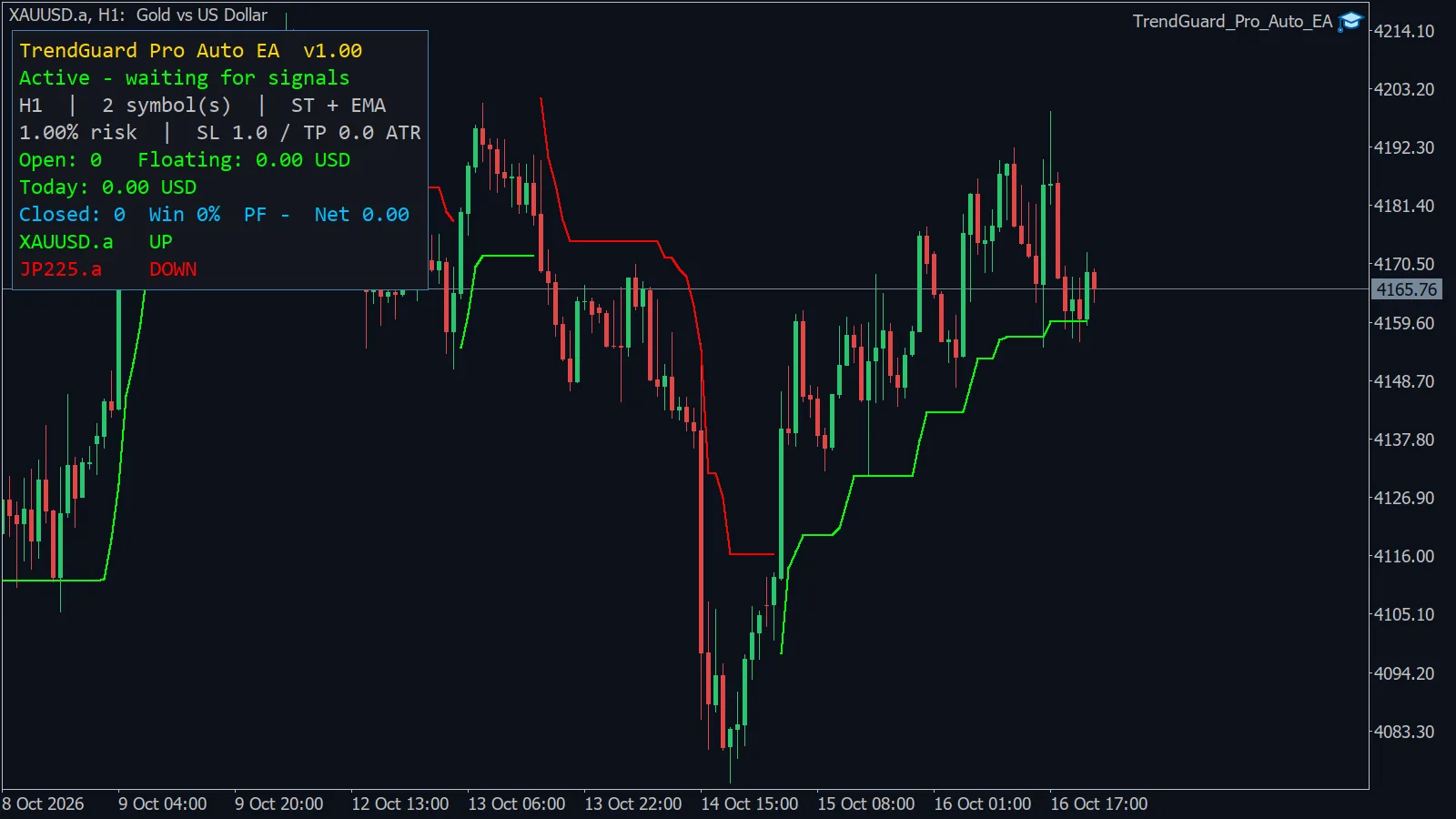Click the 'H1' timeframe in the panel

pos(31,106)
